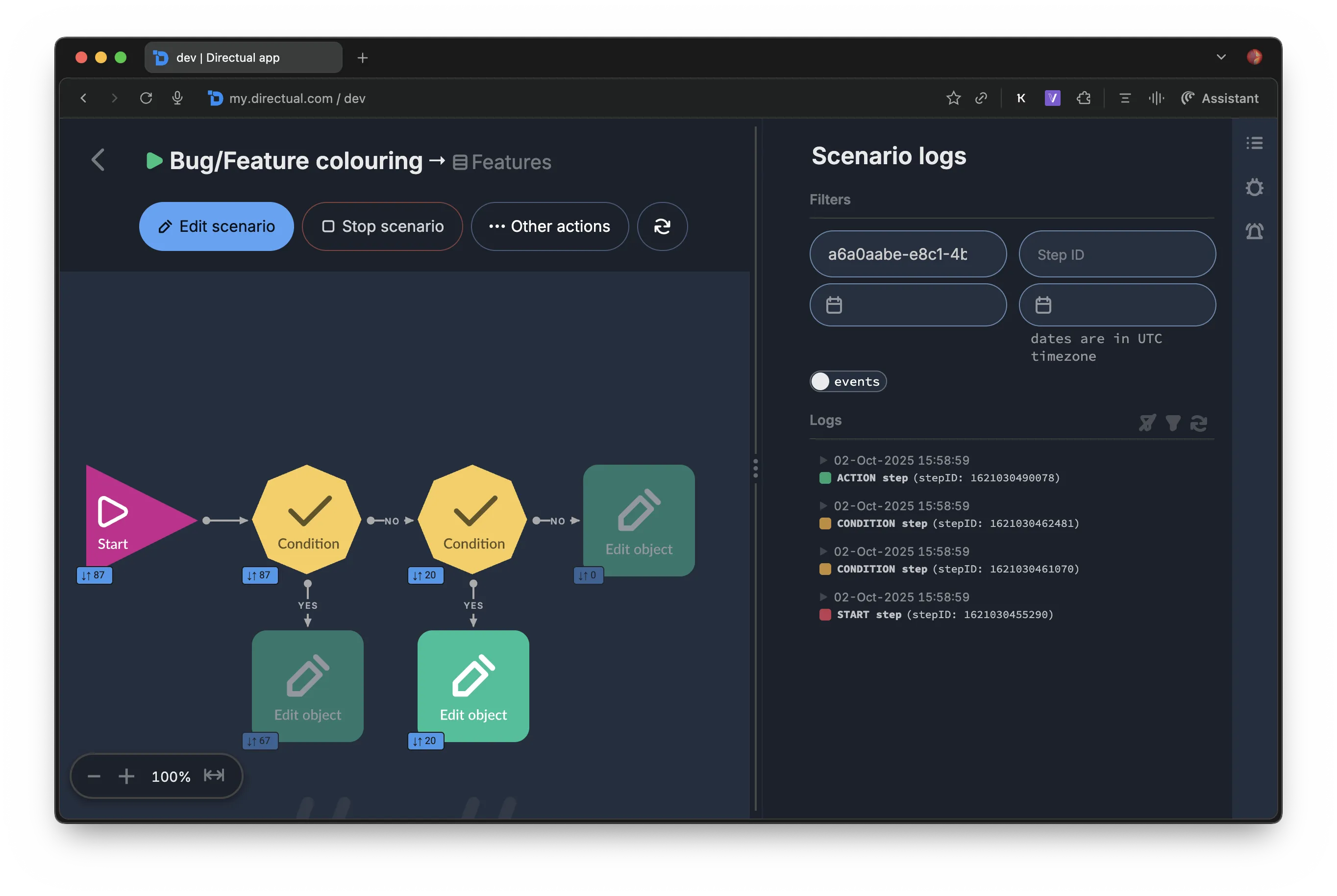Select the bright green Edit object node
Screen dimensions: 1337x896
coord(472,686)
